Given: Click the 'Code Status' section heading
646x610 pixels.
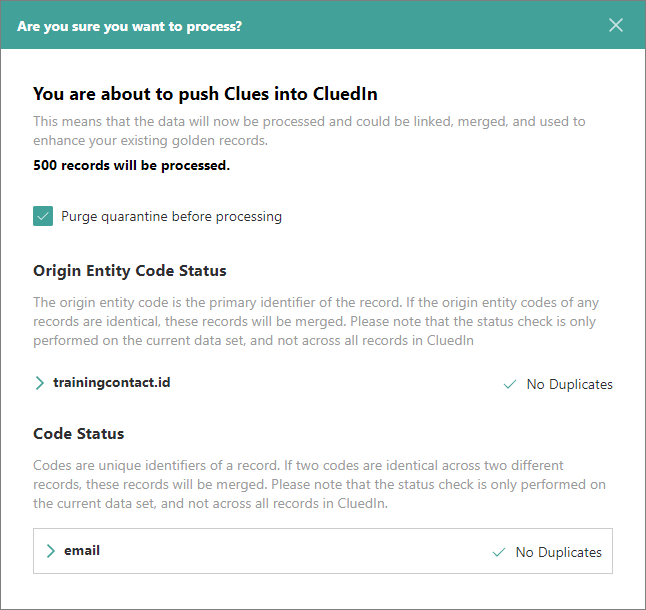Looking at the screenshot, I should (x=79, y=435).
